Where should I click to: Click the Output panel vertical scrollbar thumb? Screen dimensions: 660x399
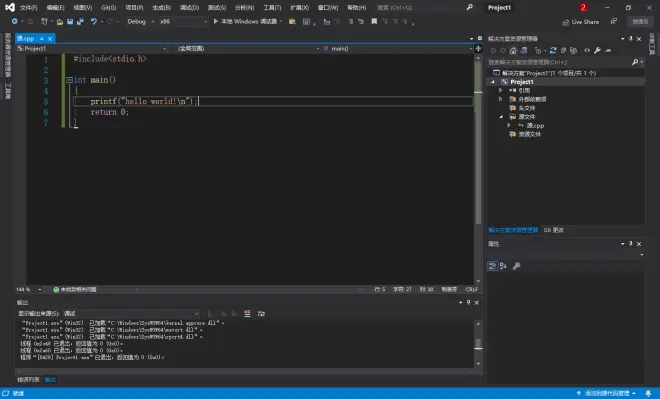click(478, 344)
